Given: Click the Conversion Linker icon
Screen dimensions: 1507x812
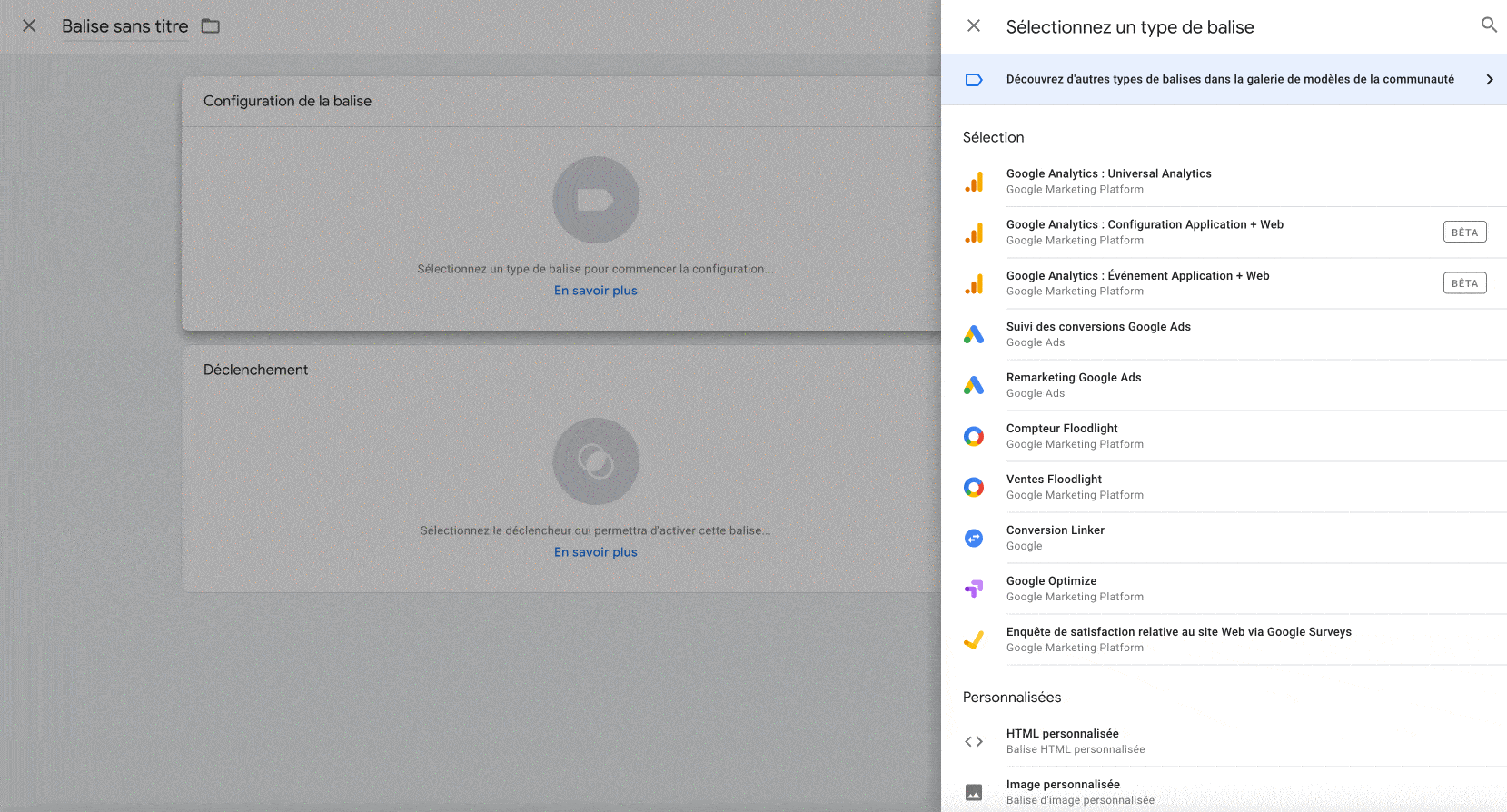Looking at the screenshot, I should [x=974, y=538].
